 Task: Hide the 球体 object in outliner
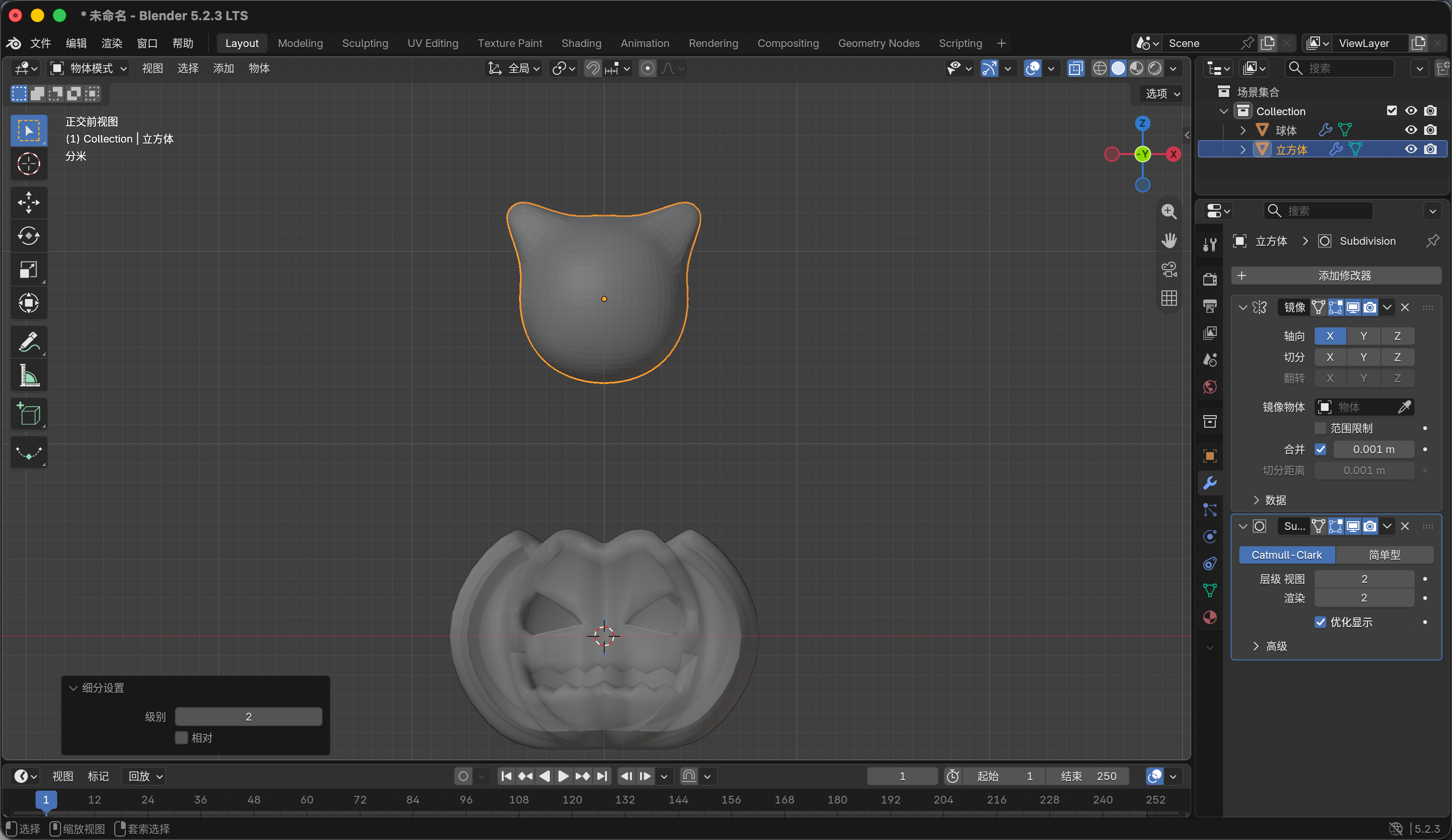point(1411,130)
